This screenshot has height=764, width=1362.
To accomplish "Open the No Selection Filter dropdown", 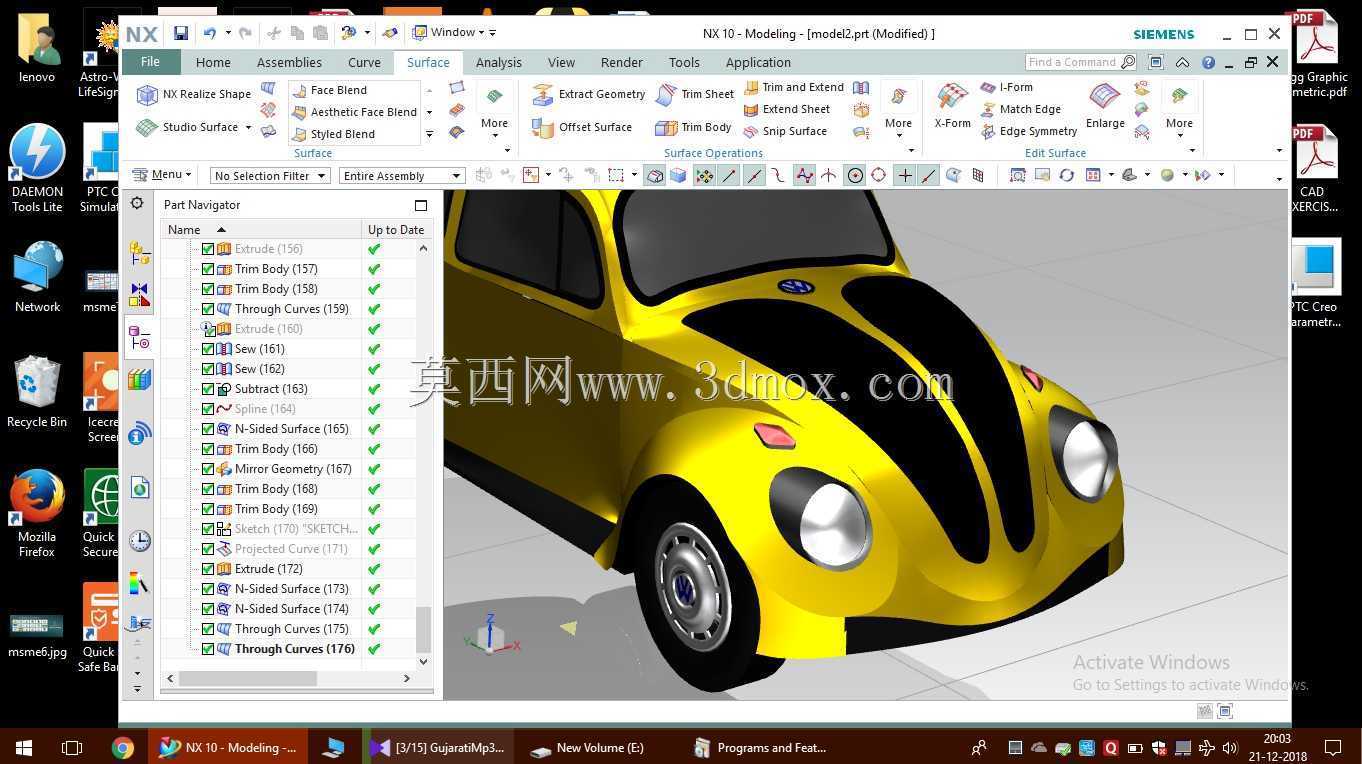I will pos(270,176).
